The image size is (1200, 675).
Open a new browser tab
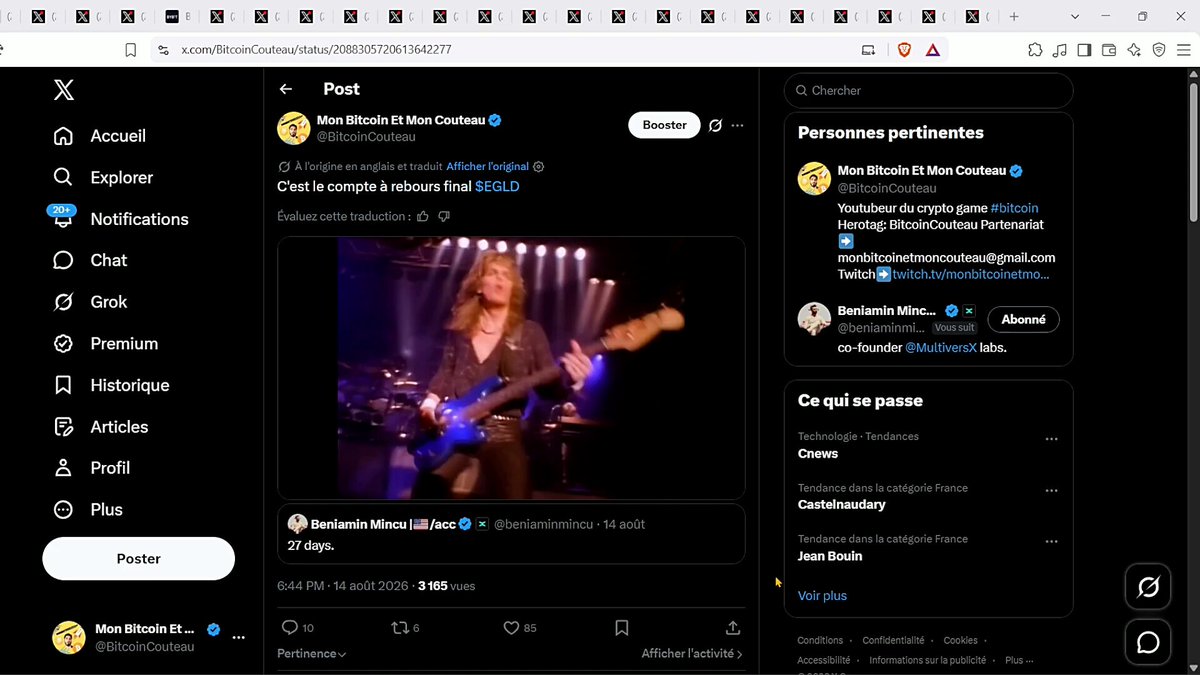[1014, 17]
